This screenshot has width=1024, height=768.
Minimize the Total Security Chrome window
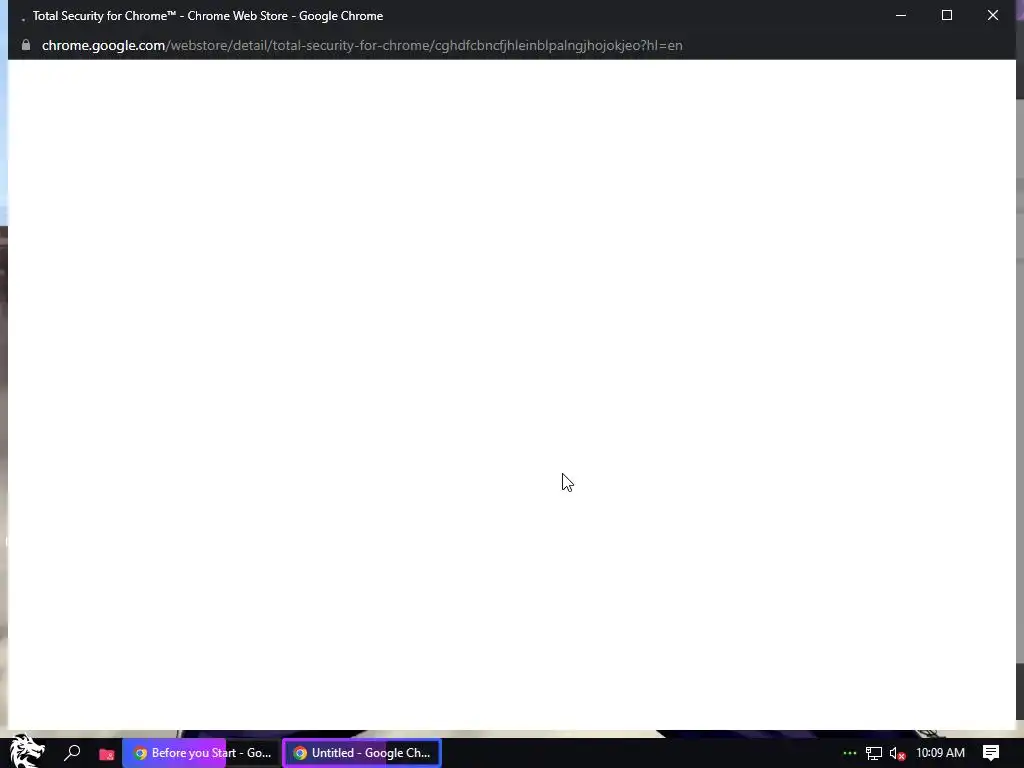(x=901, y=15)
